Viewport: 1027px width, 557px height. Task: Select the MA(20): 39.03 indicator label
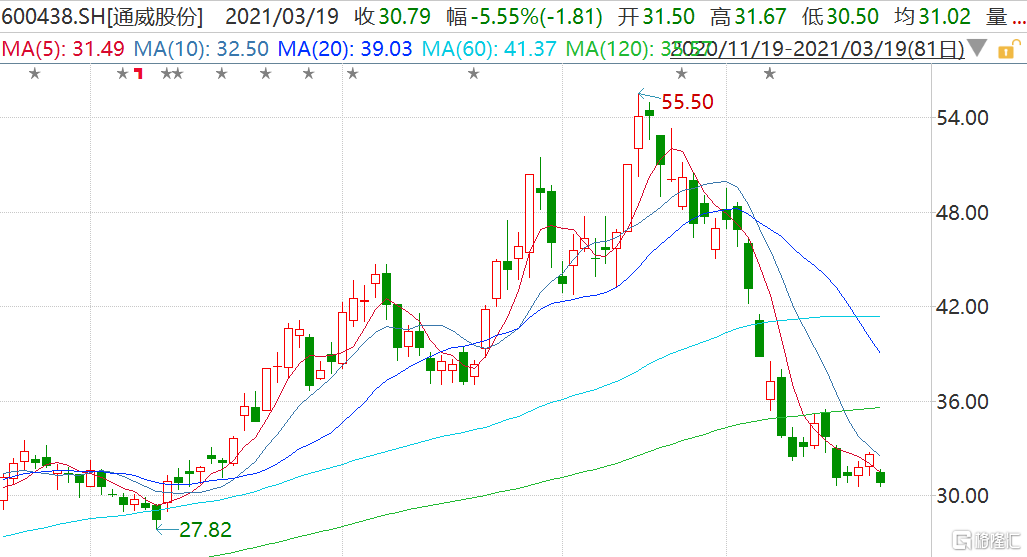tap(345, 48)
